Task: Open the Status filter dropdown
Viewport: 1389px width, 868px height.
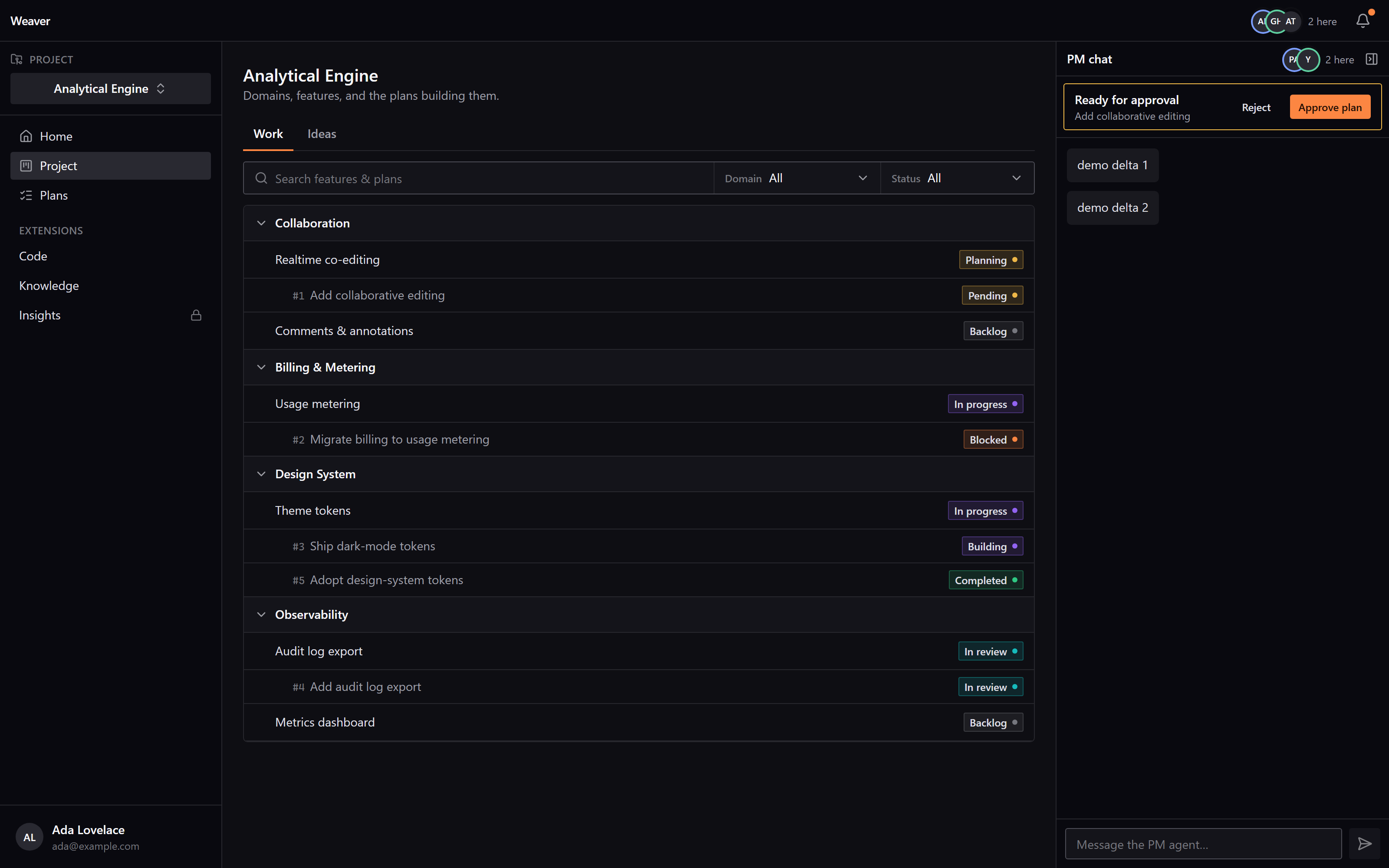Action: 957,178
